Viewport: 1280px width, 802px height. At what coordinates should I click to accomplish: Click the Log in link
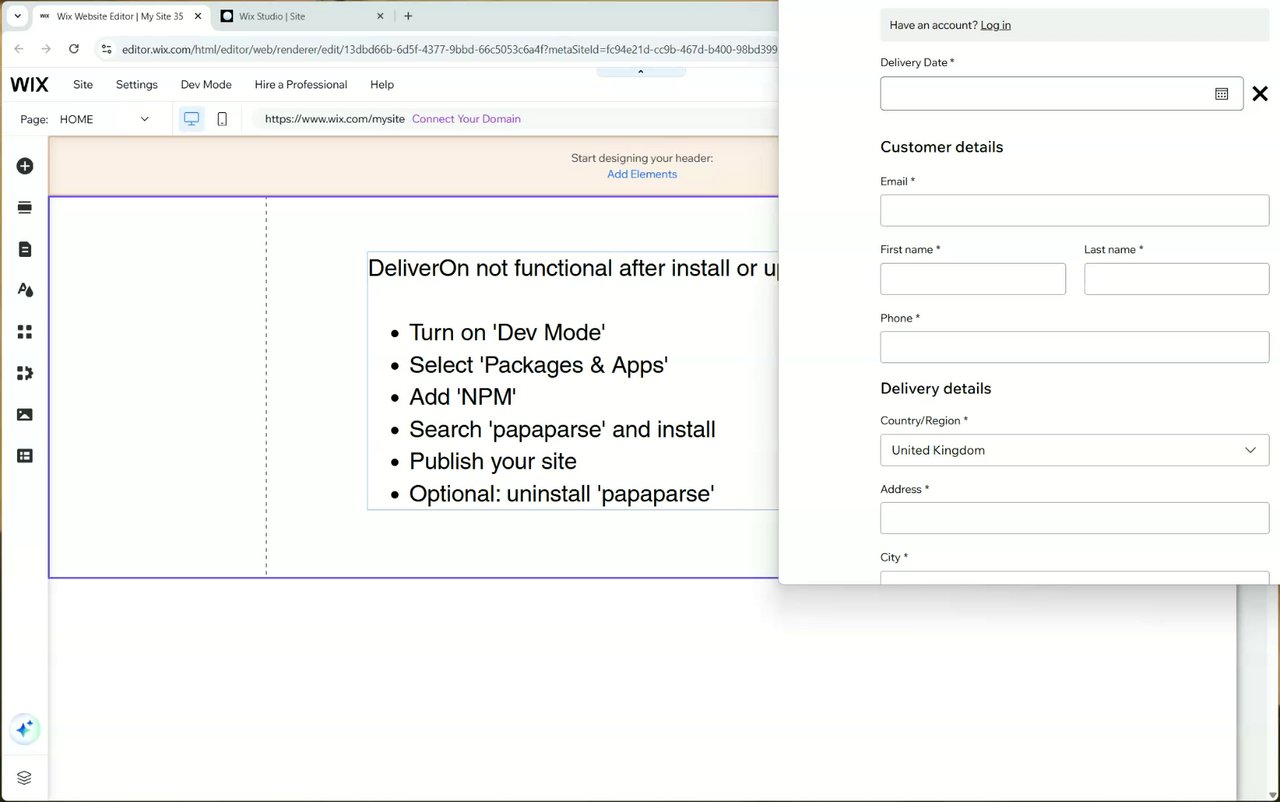tap(995, 25)
